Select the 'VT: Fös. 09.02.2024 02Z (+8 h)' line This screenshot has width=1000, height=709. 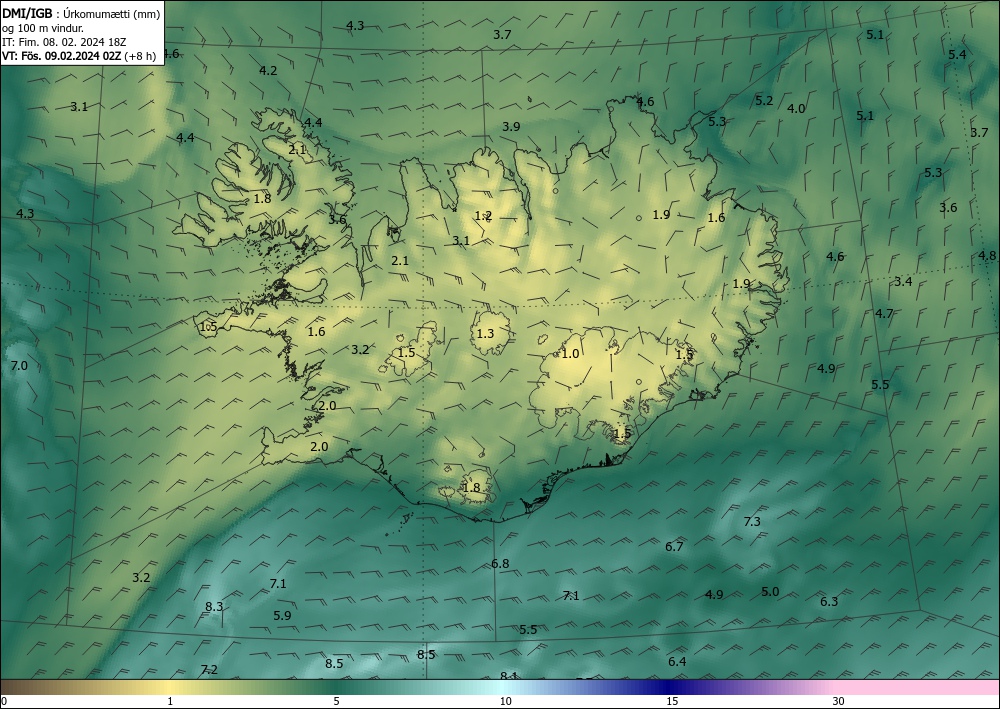(79, 56)
